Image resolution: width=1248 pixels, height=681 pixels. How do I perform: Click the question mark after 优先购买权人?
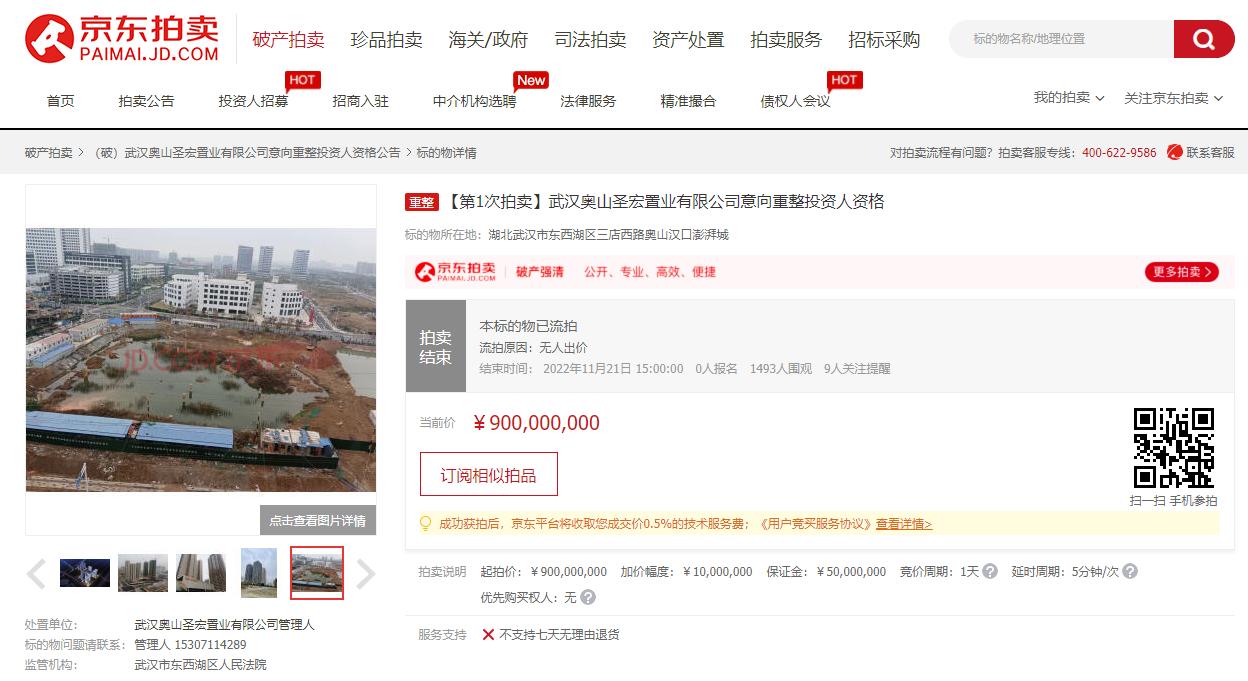(587, 597)
